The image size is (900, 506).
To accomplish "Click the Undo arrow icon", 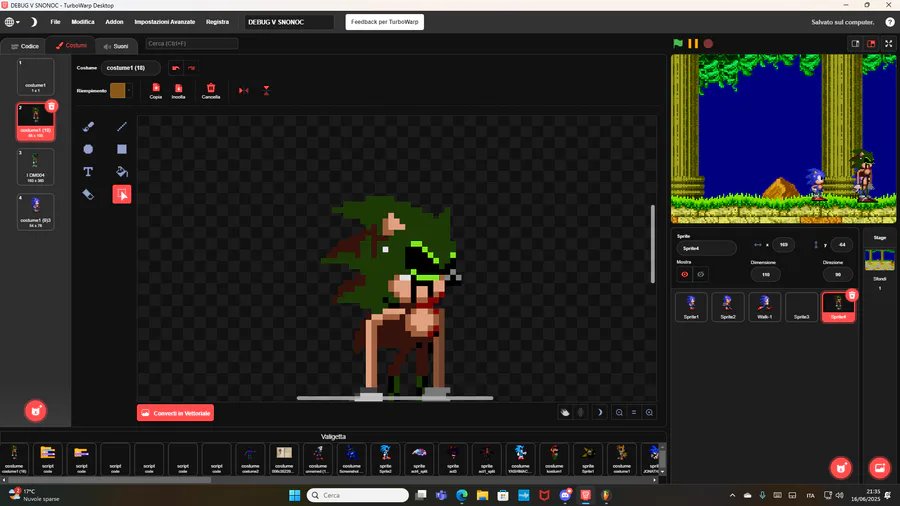I will coord(176,68).
